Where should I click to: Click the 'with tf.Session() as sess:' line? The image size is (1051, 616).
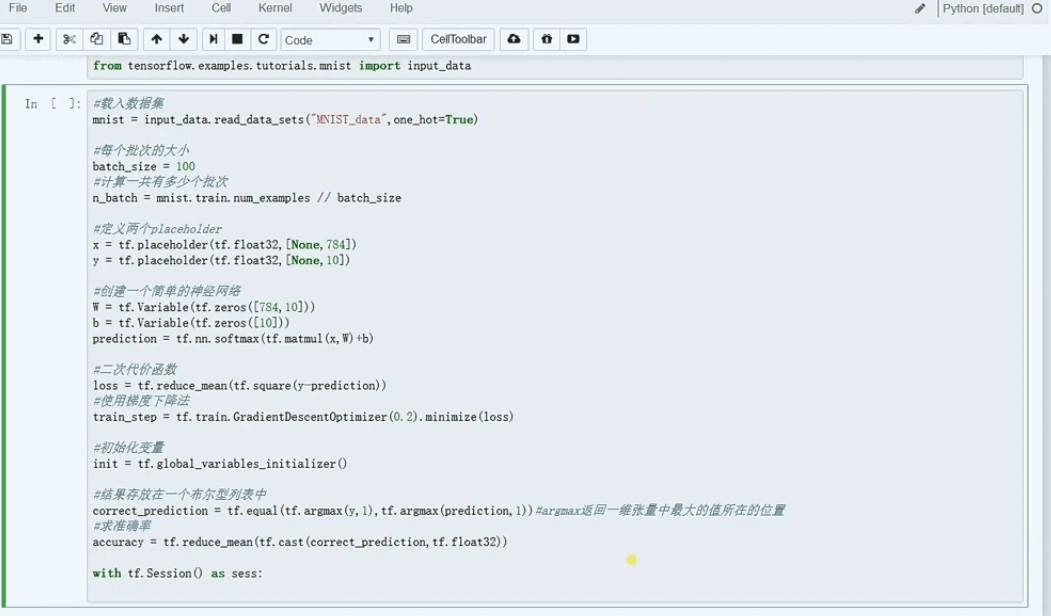pos(178,573)
